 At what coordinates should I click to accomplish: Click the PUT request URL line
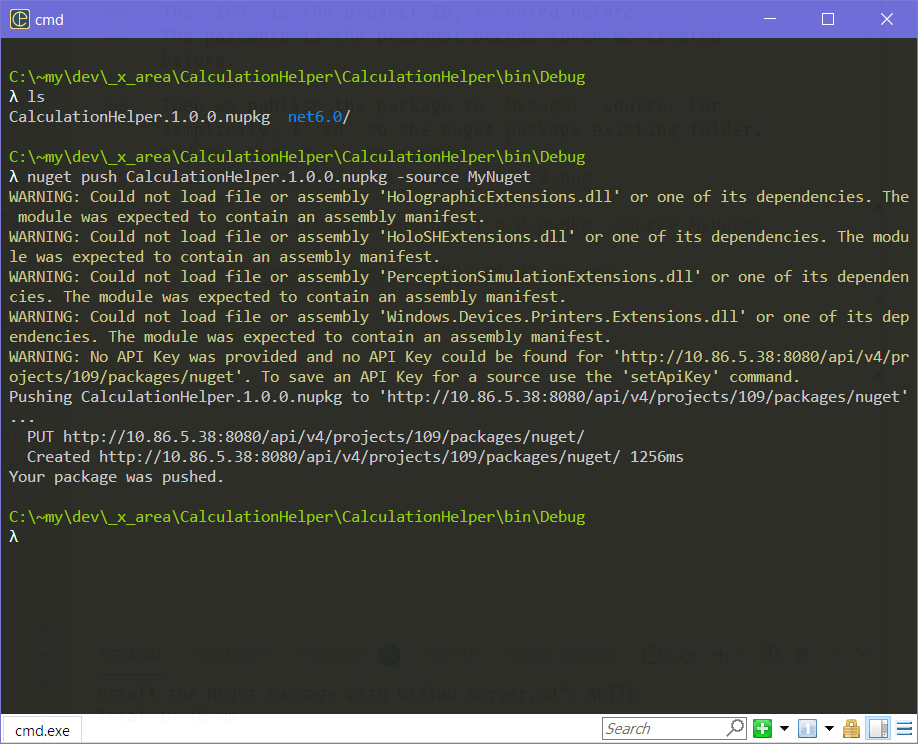tap(305, 437)
